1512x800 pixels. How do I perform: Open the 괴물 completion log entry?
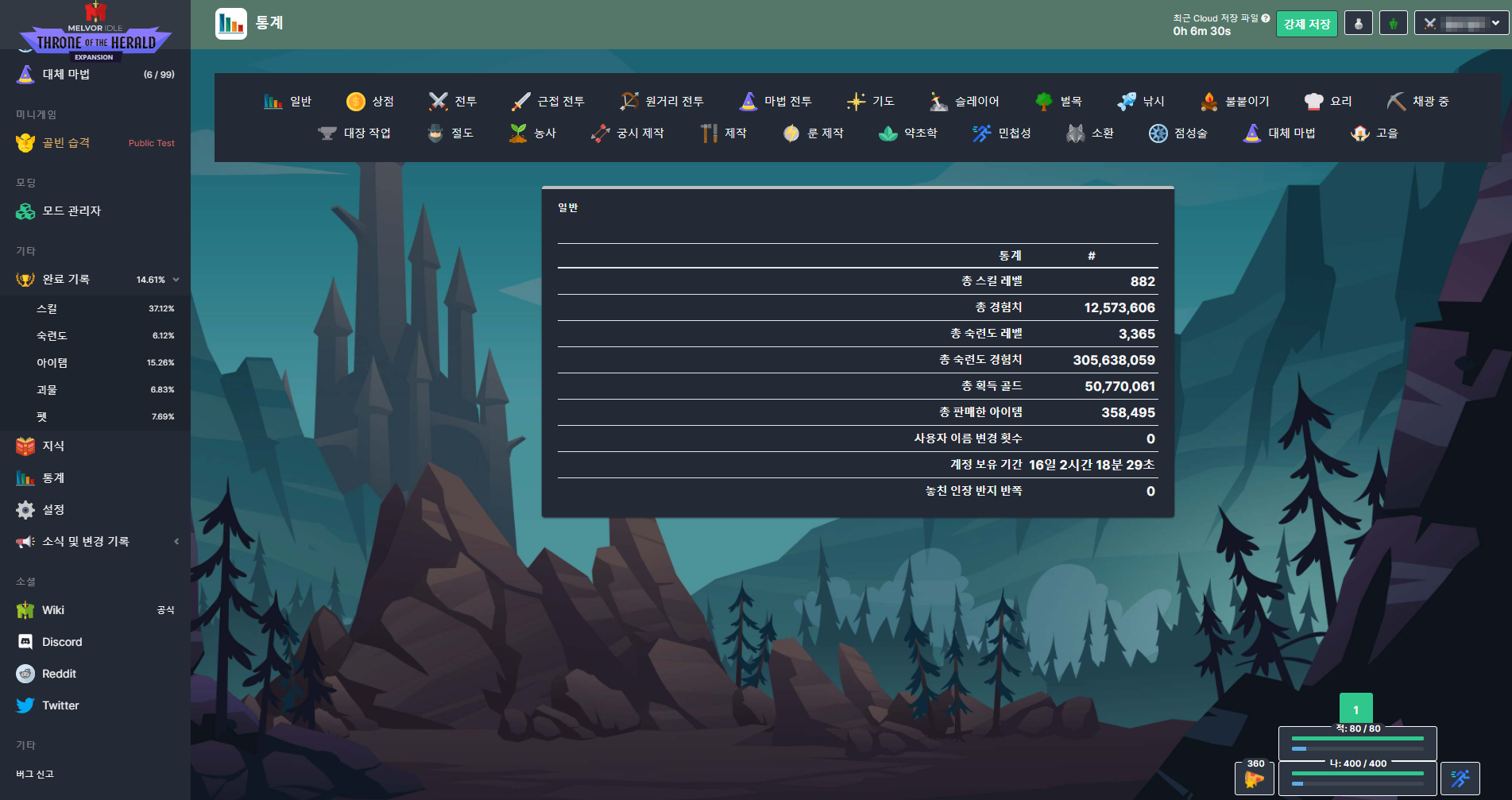click(95, 389)
